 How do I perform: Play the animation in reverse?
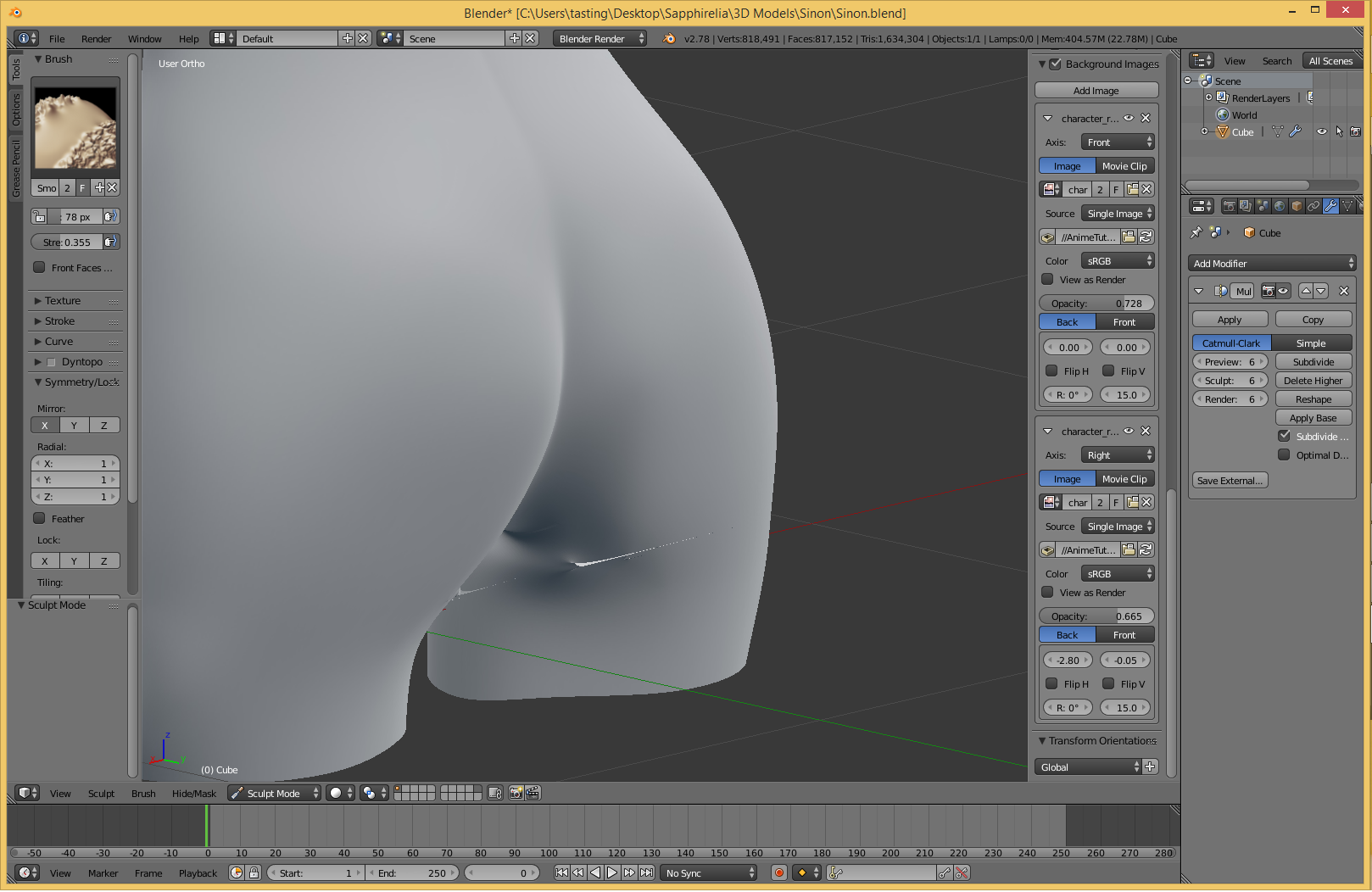[x=595, y=872]
